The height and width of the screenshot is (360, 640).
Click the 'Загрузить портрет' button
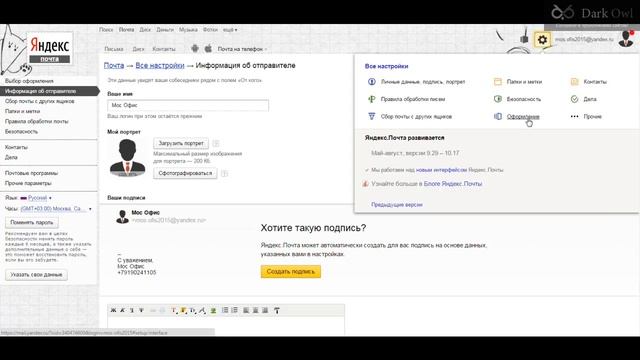181,143
